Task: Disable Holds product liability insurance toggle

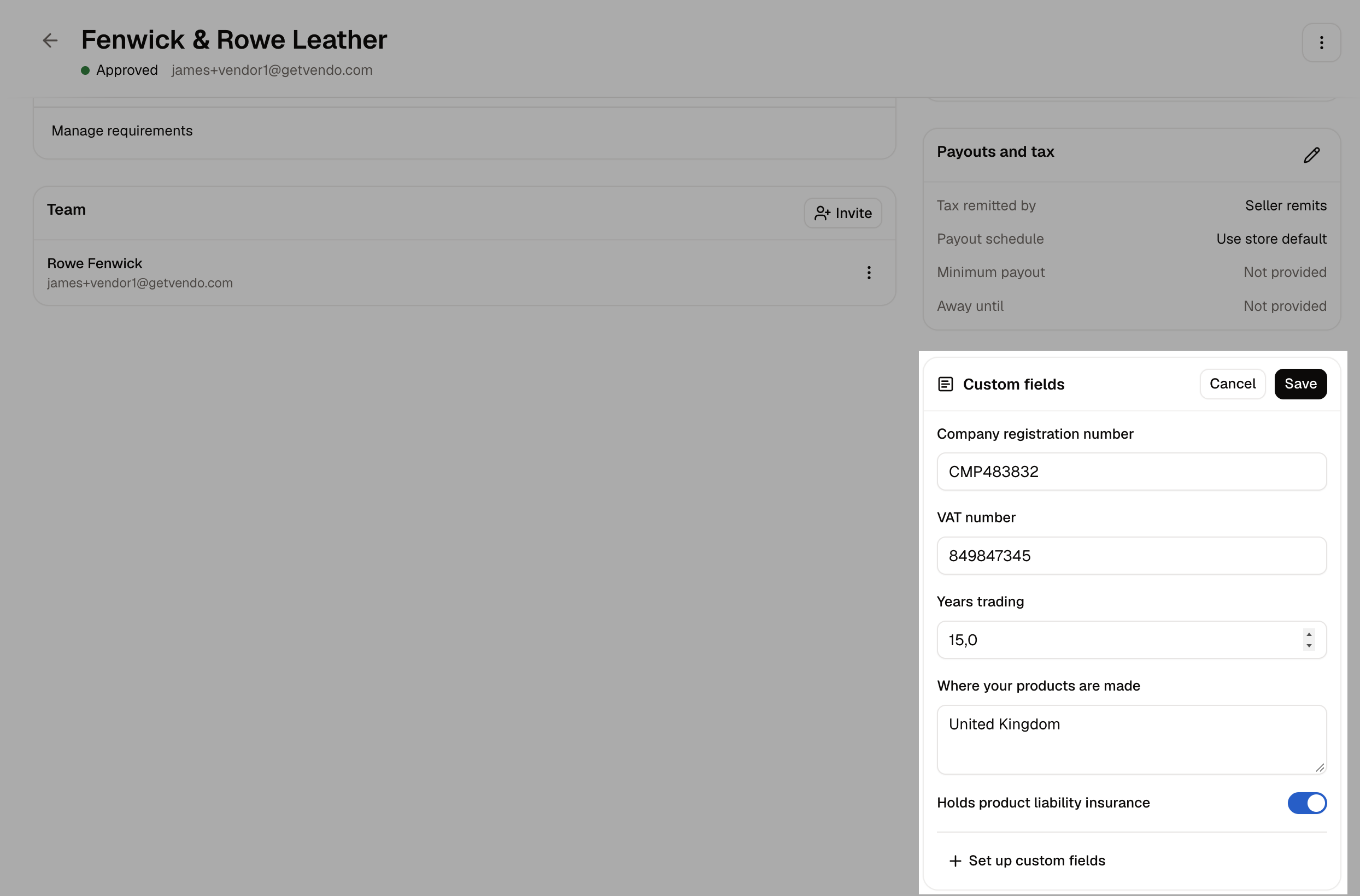Action: point(1306,803)
